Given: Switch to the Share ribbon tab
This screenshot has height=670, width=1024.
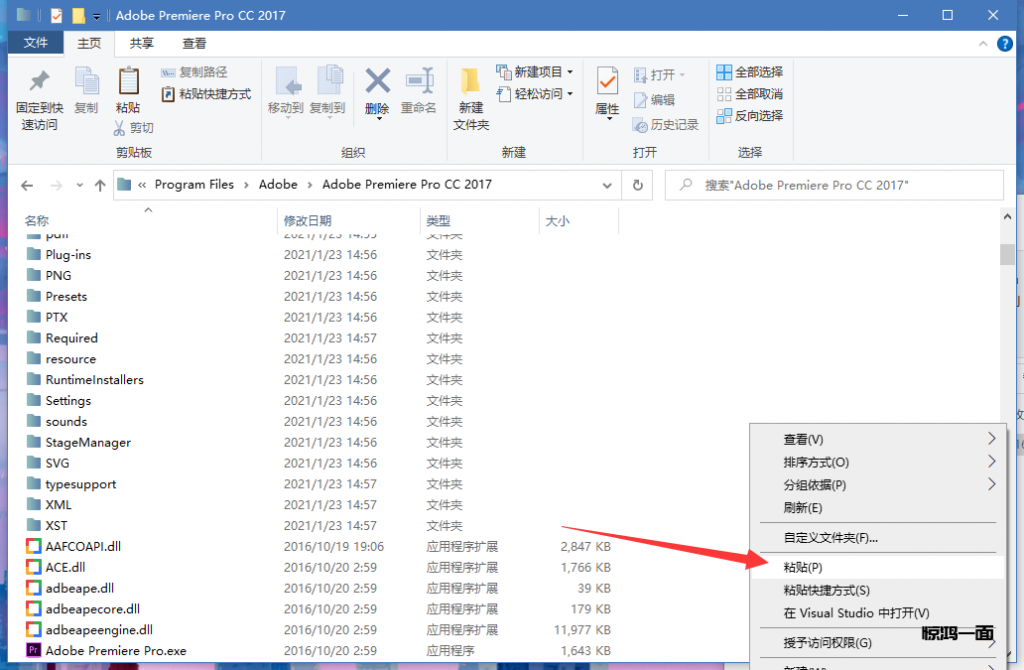Looking at the screenshot, I should click(142, 43).
